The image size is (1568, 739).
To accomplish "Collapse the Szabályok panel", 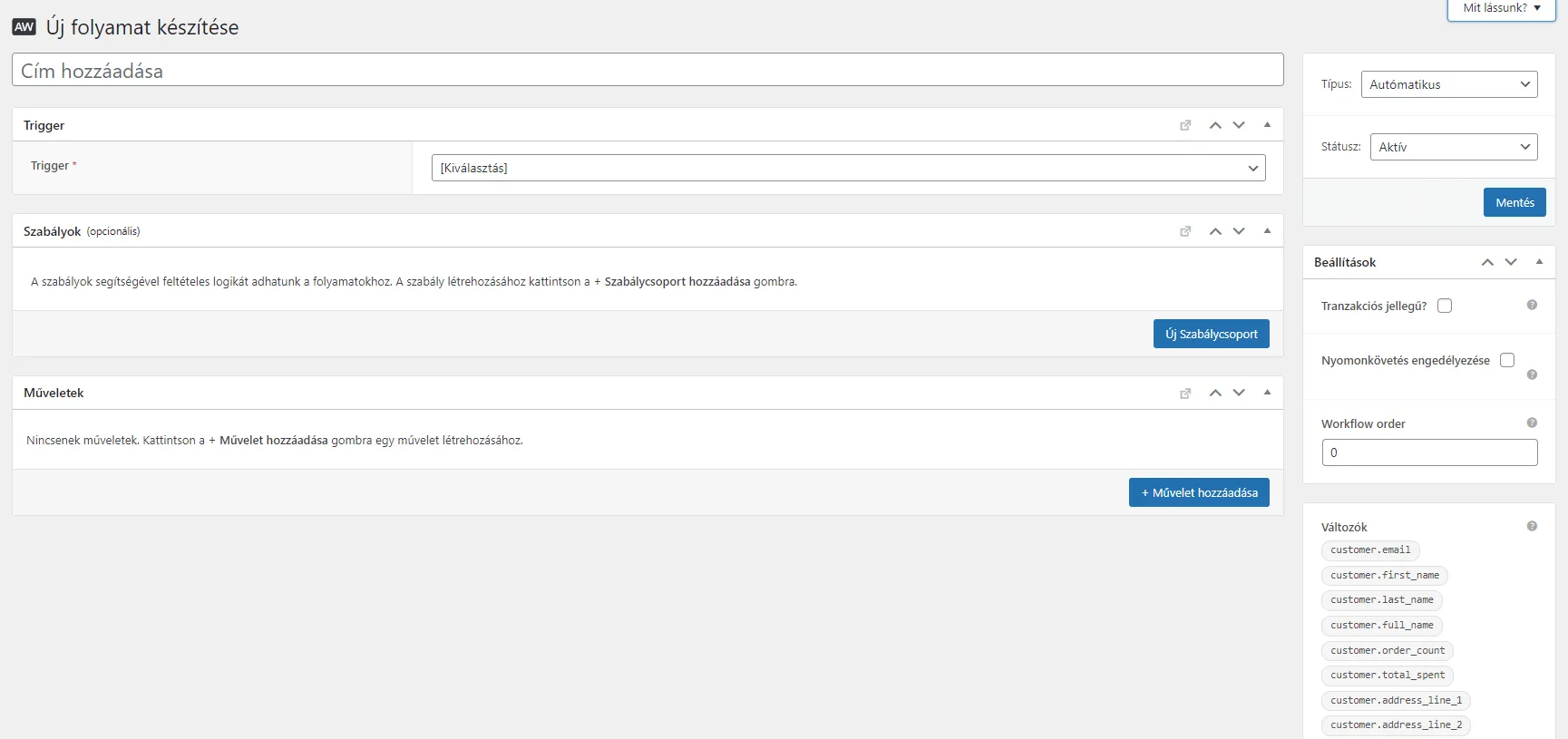I will 1267,231.
